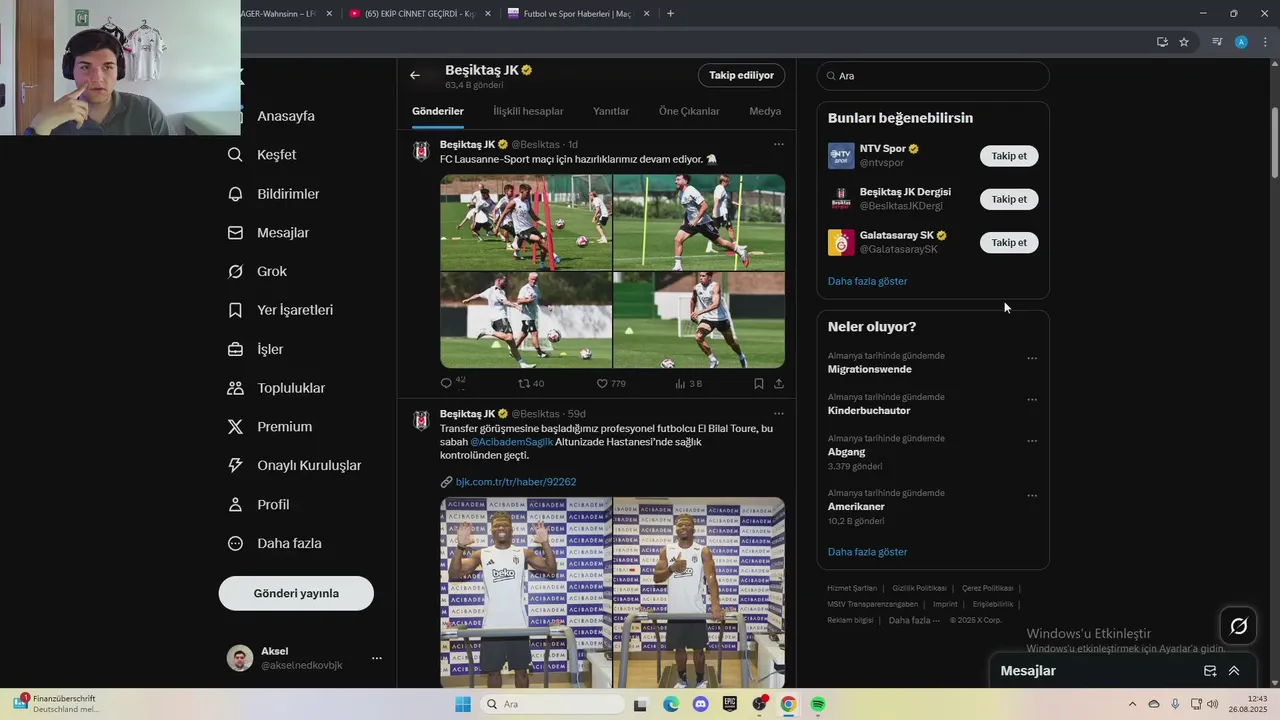The height and width of the screenshot is (720, 1280).
Task: Click the Ara search field on X
Action: click(x=933, y=76)
